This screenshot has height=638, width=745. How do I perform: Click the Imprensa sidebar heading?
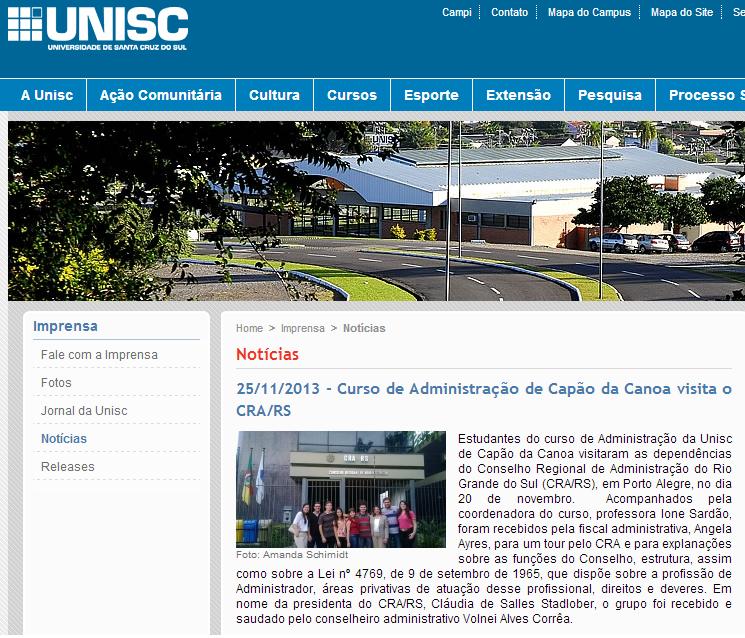(x=65, y=326)
